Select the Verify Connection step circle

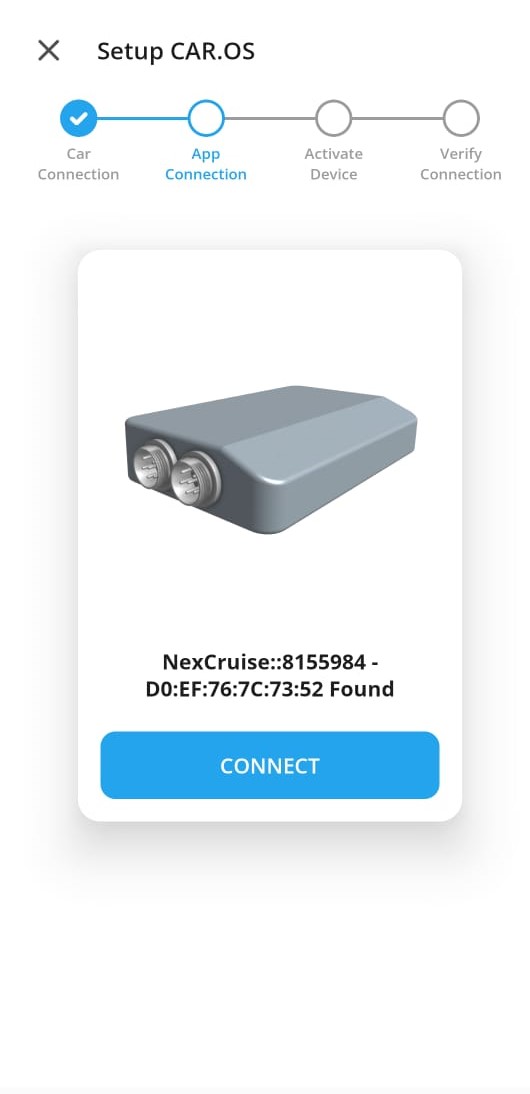pyautogui.click(x=461, y=119)
